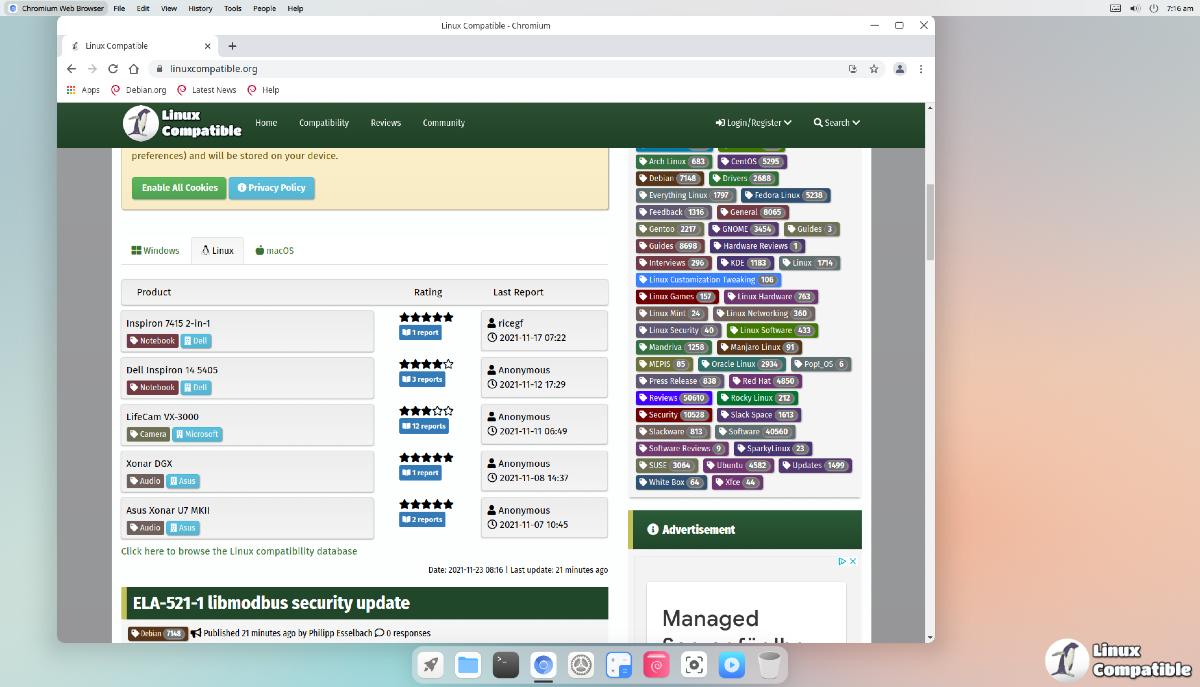Image resolution: width=1200 pixels, height=687 pixels.
Task: Switch to the macOS tab
Action: [x=274, y=251]
